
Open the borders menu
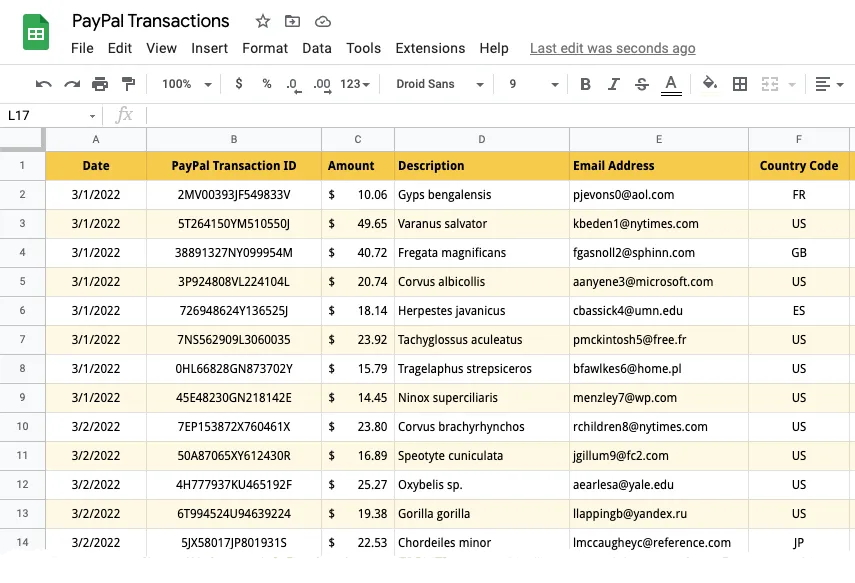(739, 84)
